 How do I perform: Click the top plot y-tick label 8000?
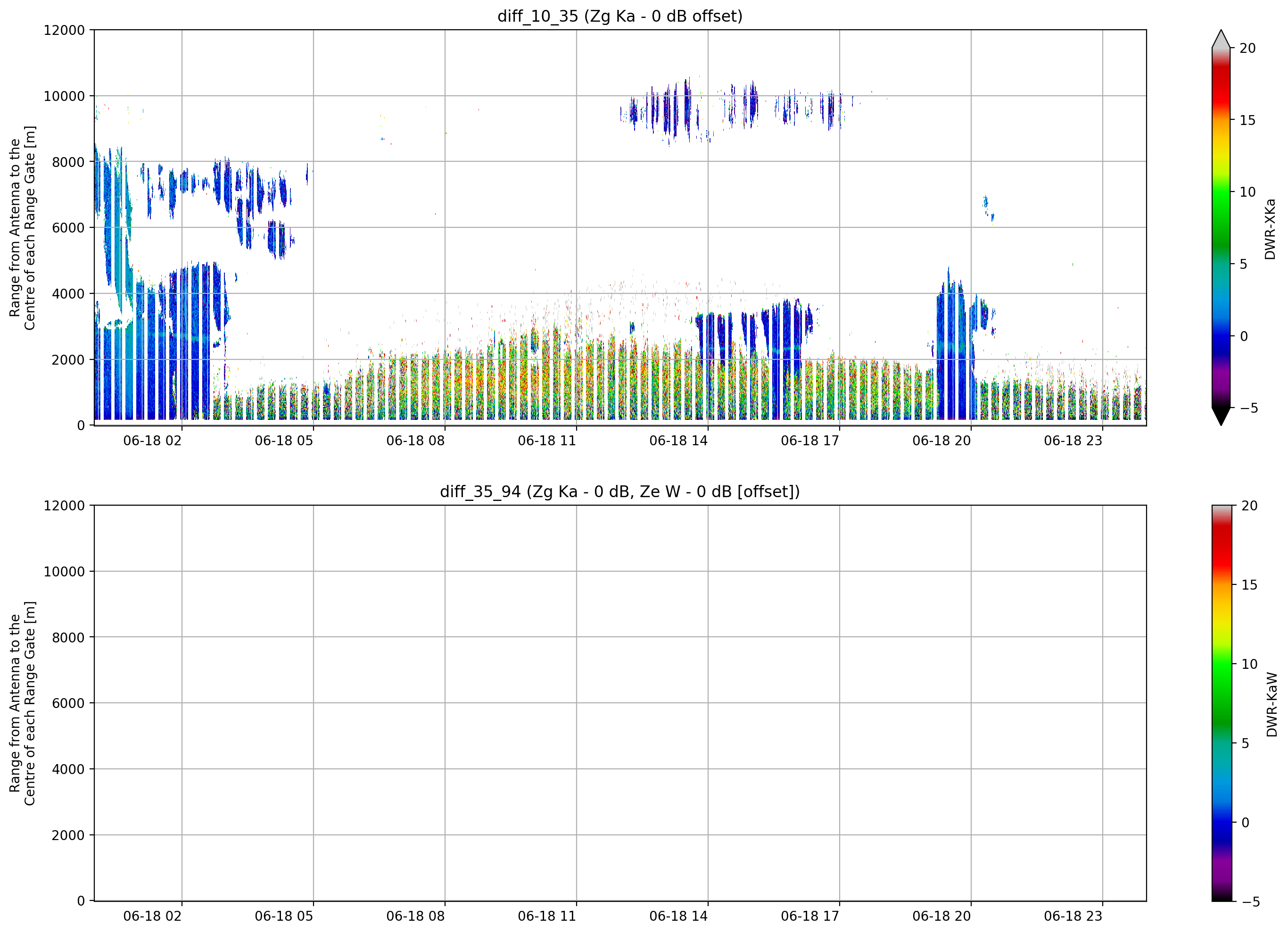68,162
